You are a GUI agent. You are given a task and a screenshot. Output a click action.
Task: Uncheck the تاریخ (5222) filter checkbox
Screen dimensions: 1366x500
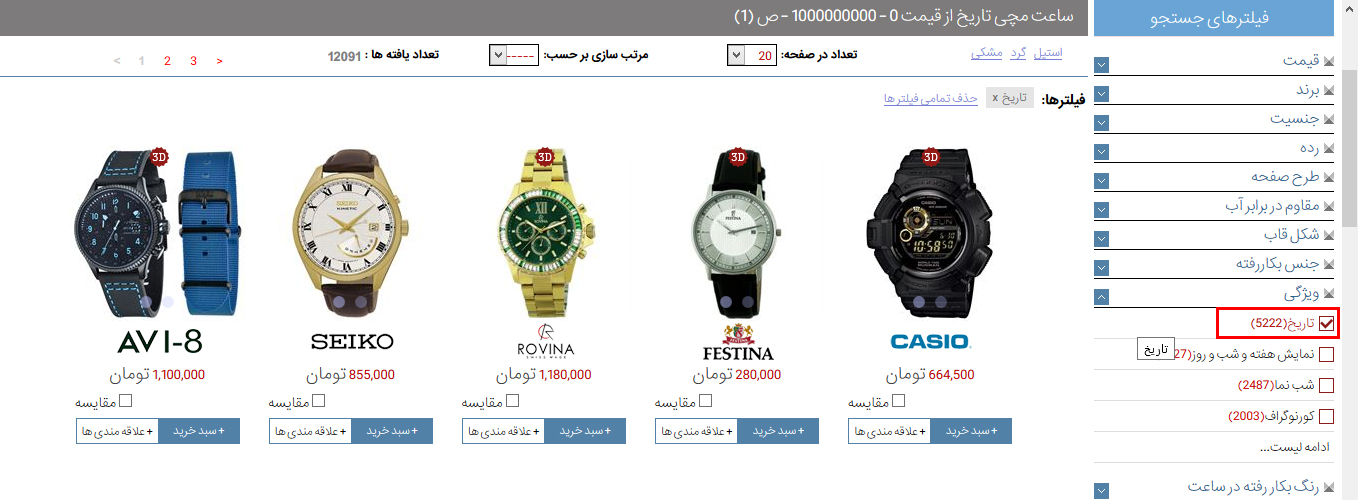pos(1327,323)
